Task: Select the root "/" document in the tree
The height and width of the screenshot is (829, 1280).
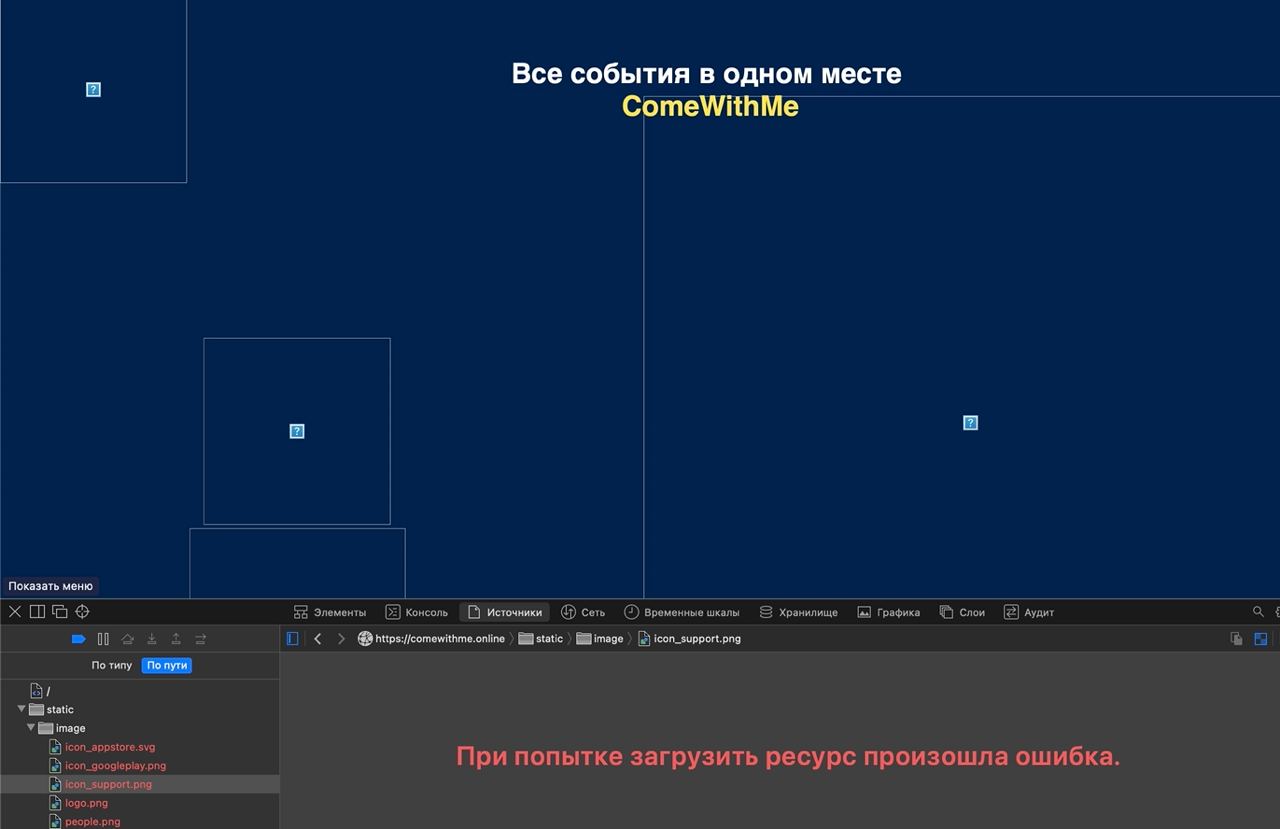Action: (x=140, y=691)
